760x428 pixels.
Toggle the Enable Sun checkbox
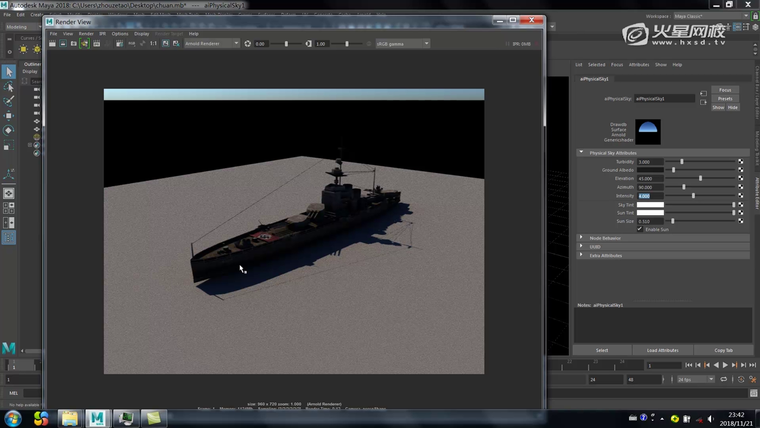[x=640, y=229]
